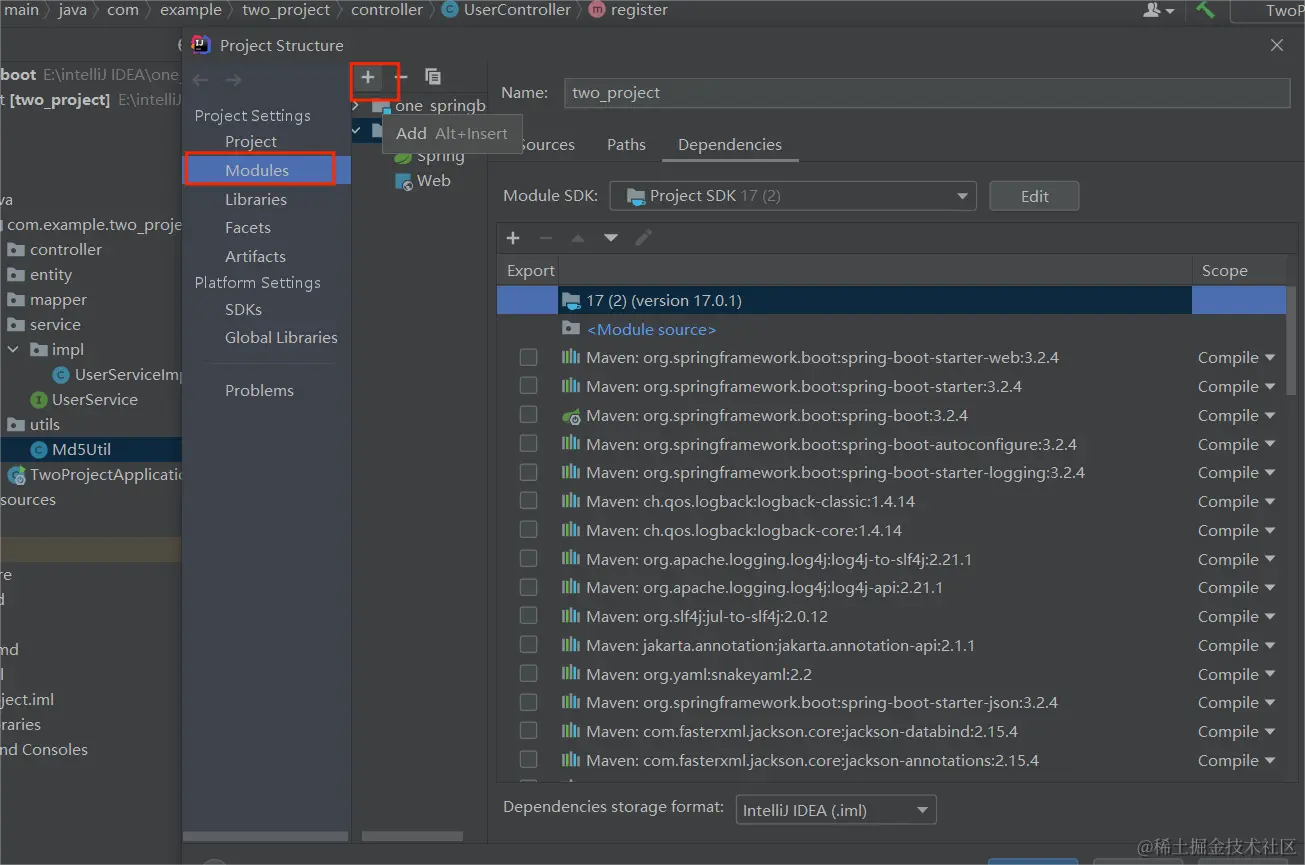Open the Module SDK dropdown
The height and width of the screenshot is (865, 1305).
tap(793, 196)
